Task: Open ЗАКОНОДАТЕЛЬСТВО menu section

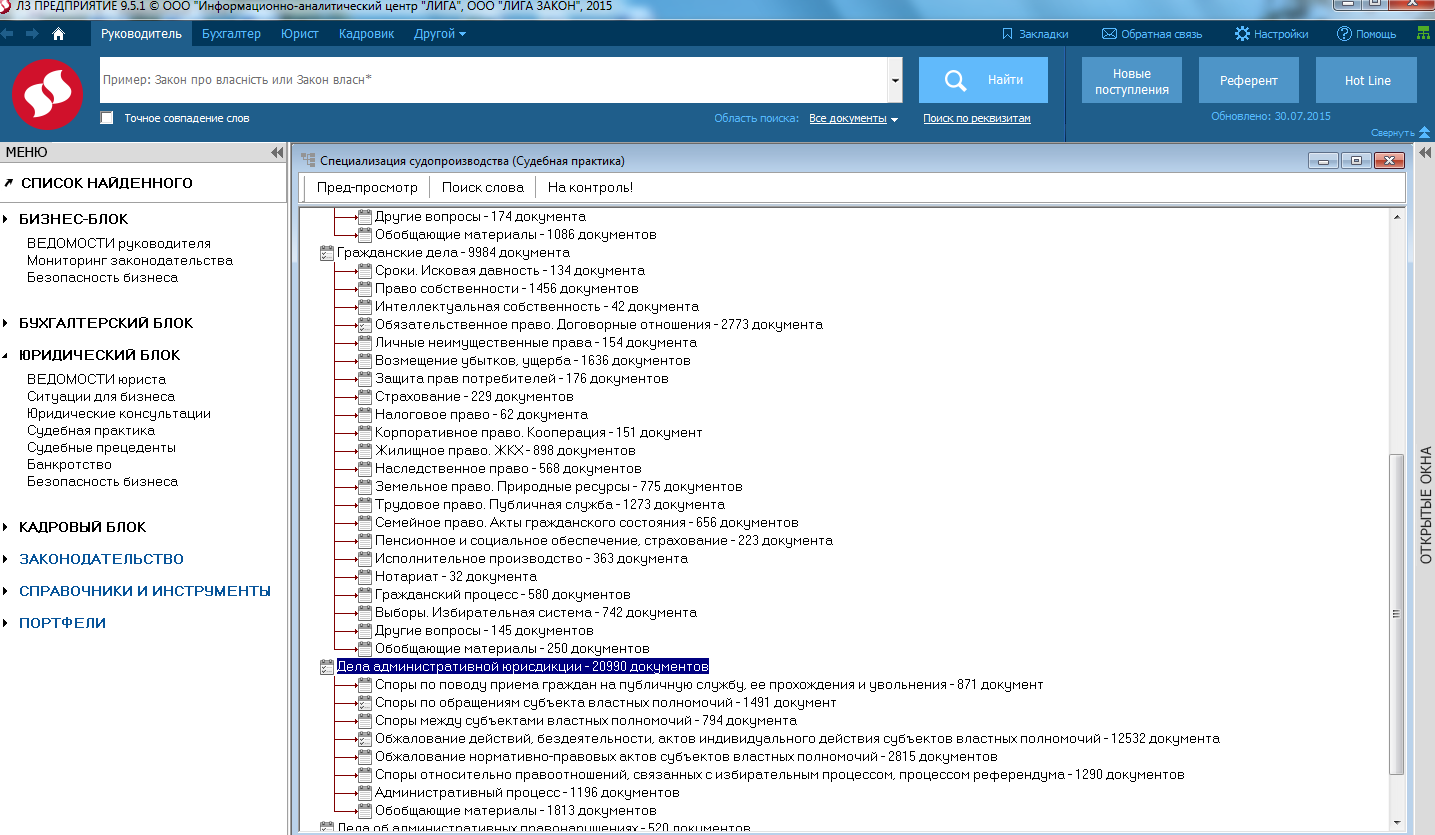Action: (101, 559)
